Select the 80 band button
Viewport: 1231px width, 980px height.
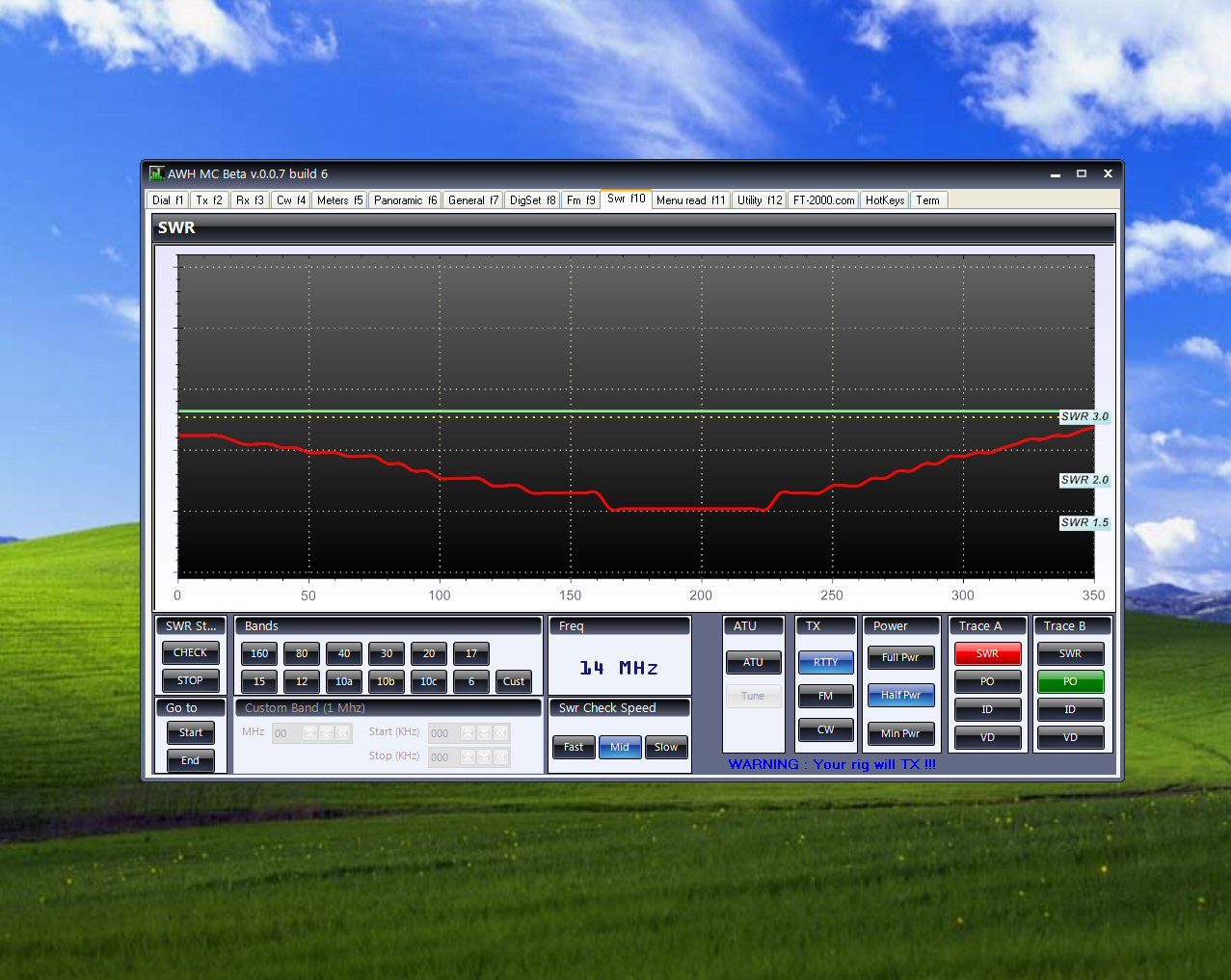302,653
